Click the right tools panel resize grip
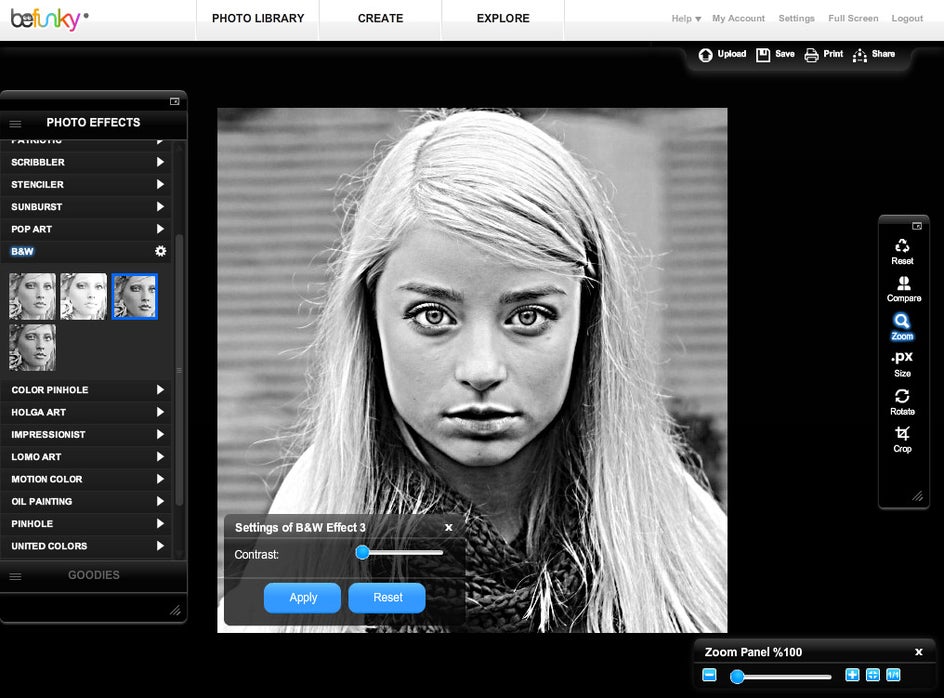This screenshot has height=698, width=944. pos(917,496)
